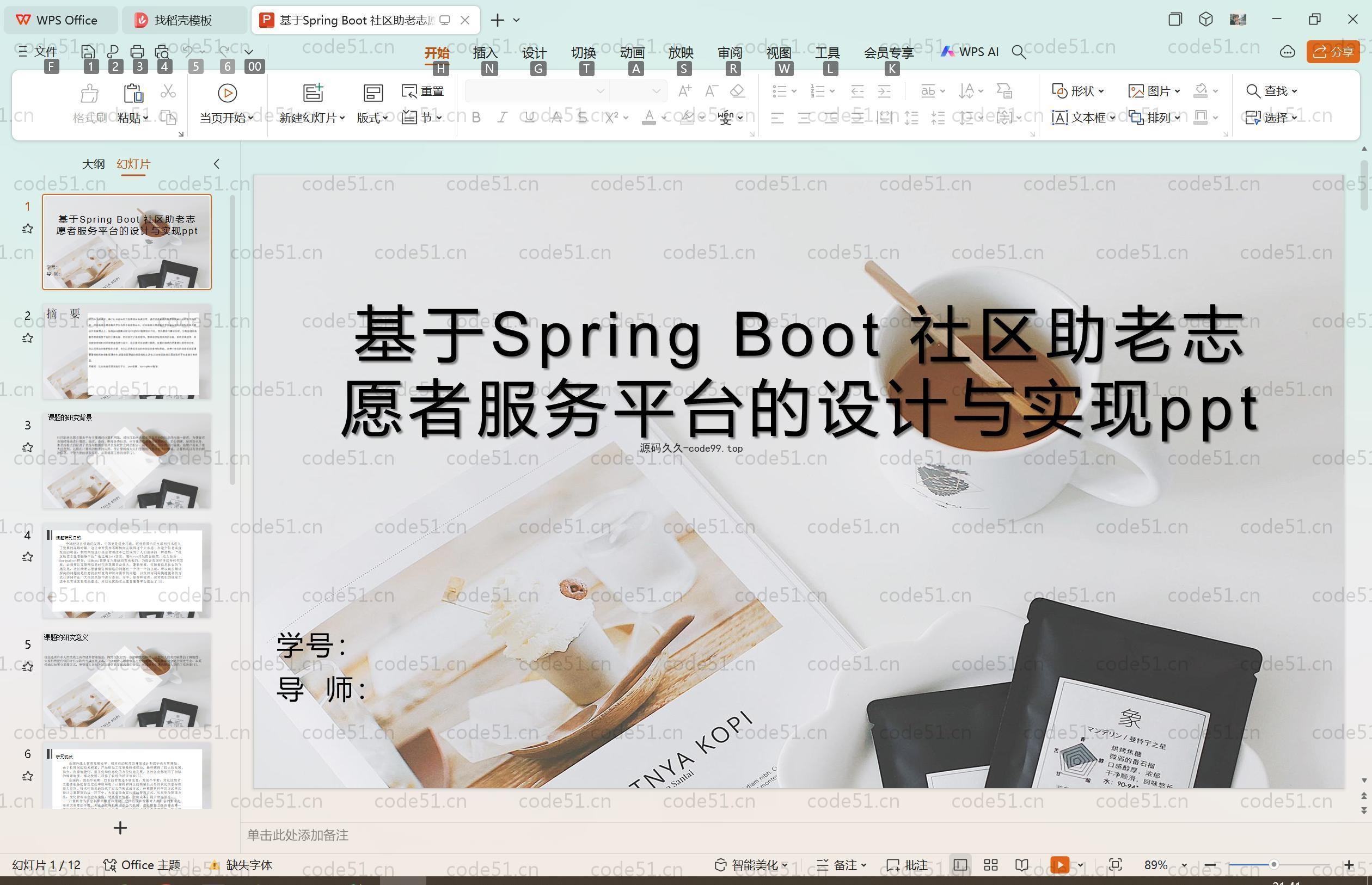1372x885 pixels.
Task: Toggle text shadow S icon
Action: click(582, 118)
